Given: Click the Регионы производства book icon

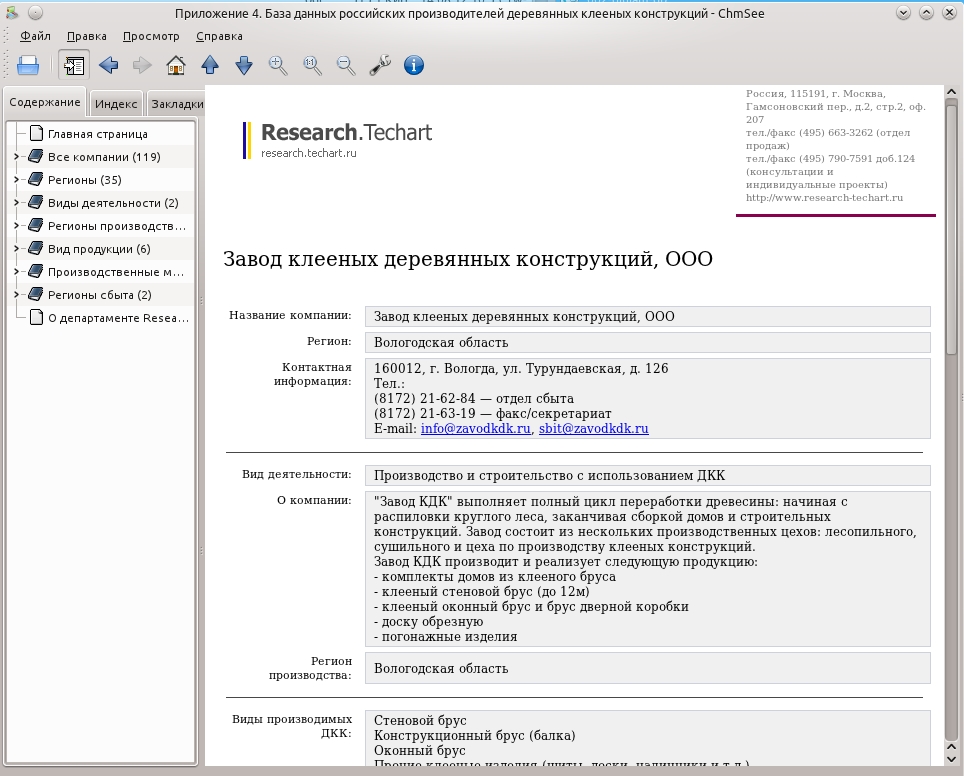Looking at the screenshot, I should click(36, 225).
